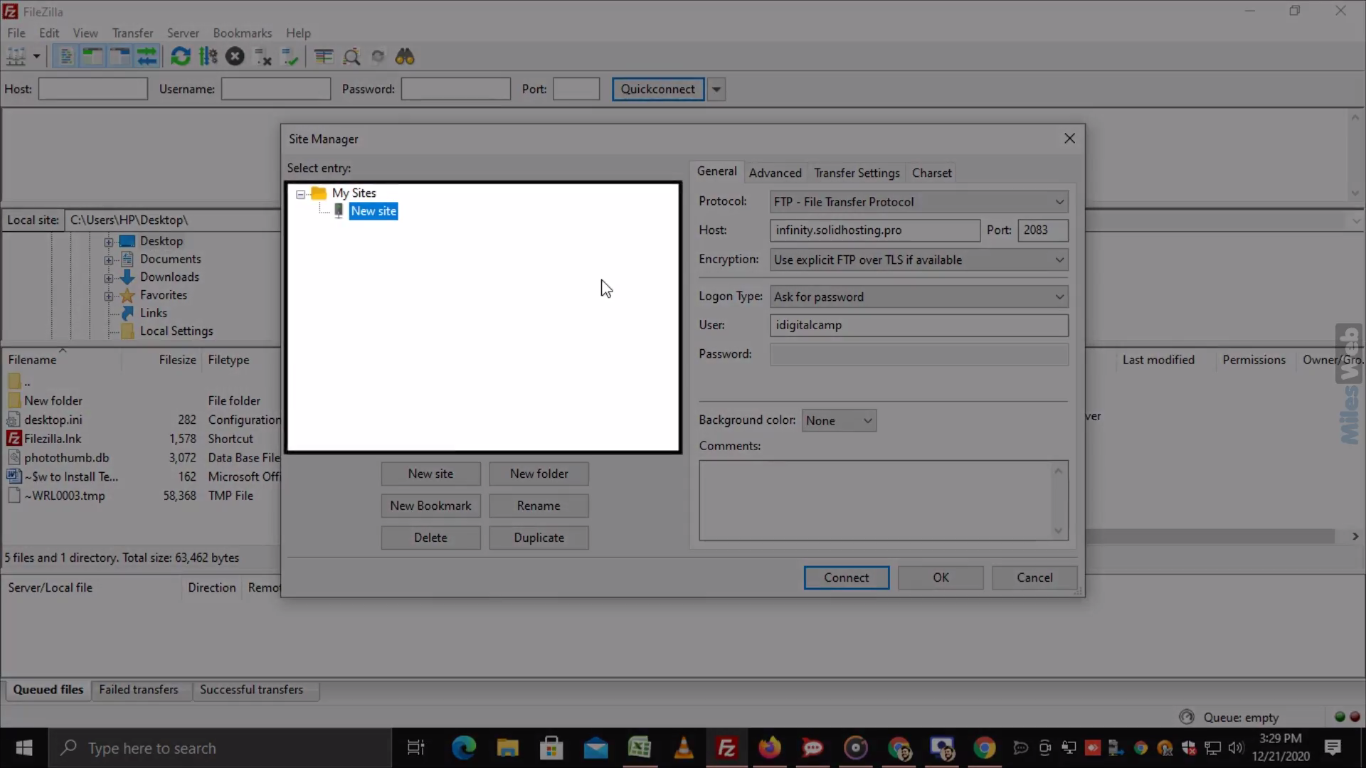Open the Background color dropdown
Viewport: 1366px width, 768px height.
(839, 421)
